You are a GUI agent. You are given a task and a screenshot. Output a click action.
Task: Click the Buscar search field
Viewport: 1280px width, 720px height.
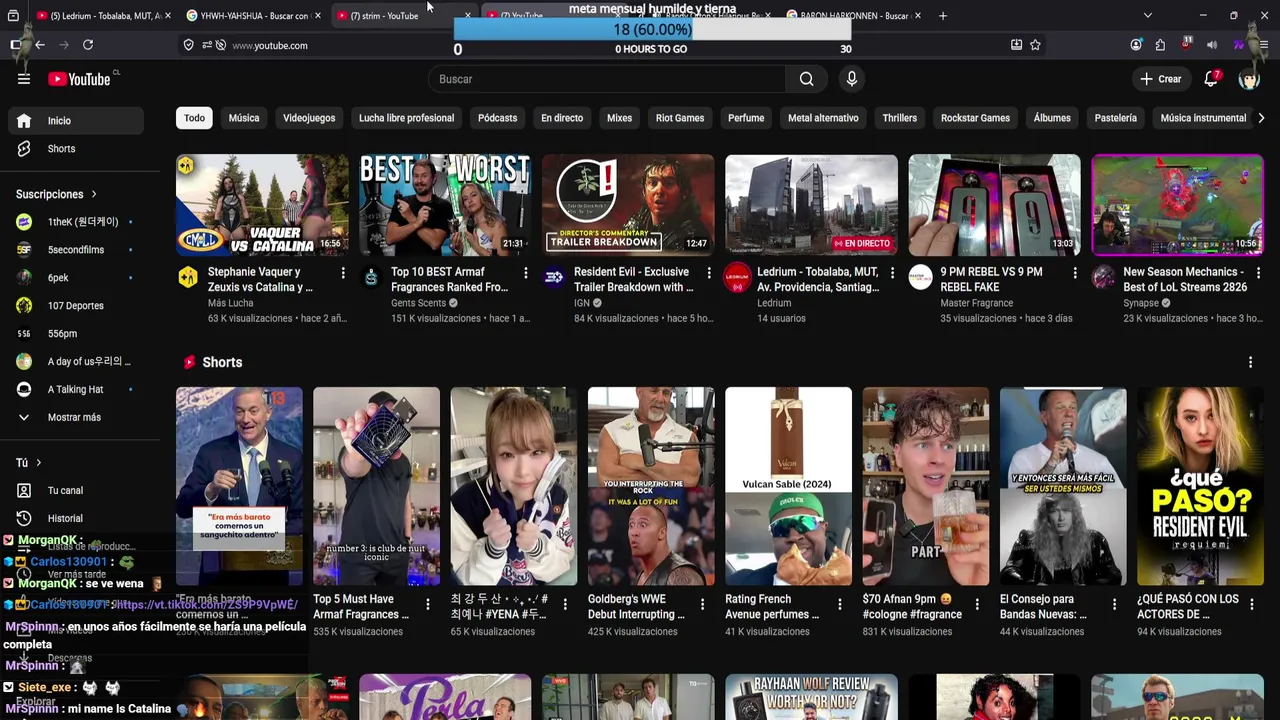[x=606, y=79]
